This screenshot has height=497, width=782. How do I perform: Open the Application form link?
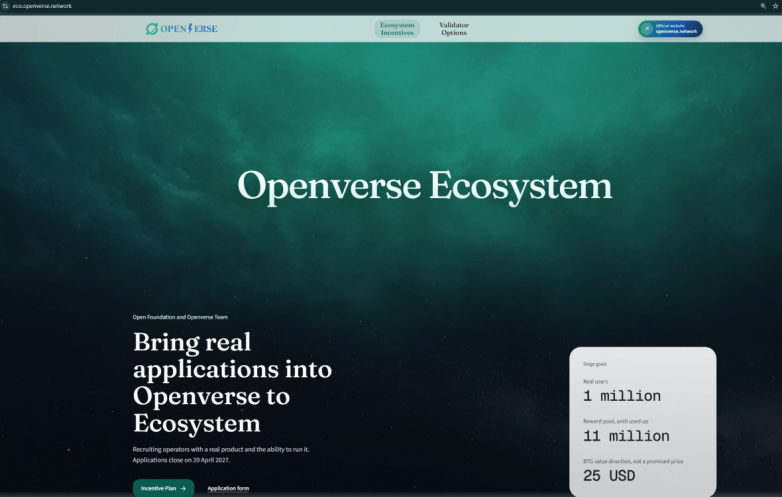point(228,489)
